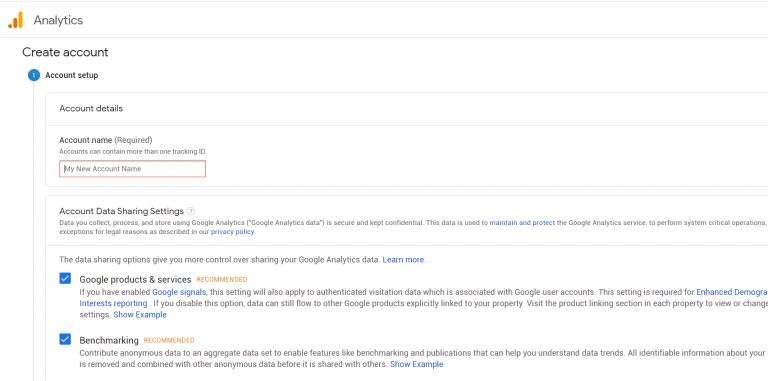Uncheck Google products & services checkbox
This screenshot has width=768, height=381.
click(x=65, y=279)
